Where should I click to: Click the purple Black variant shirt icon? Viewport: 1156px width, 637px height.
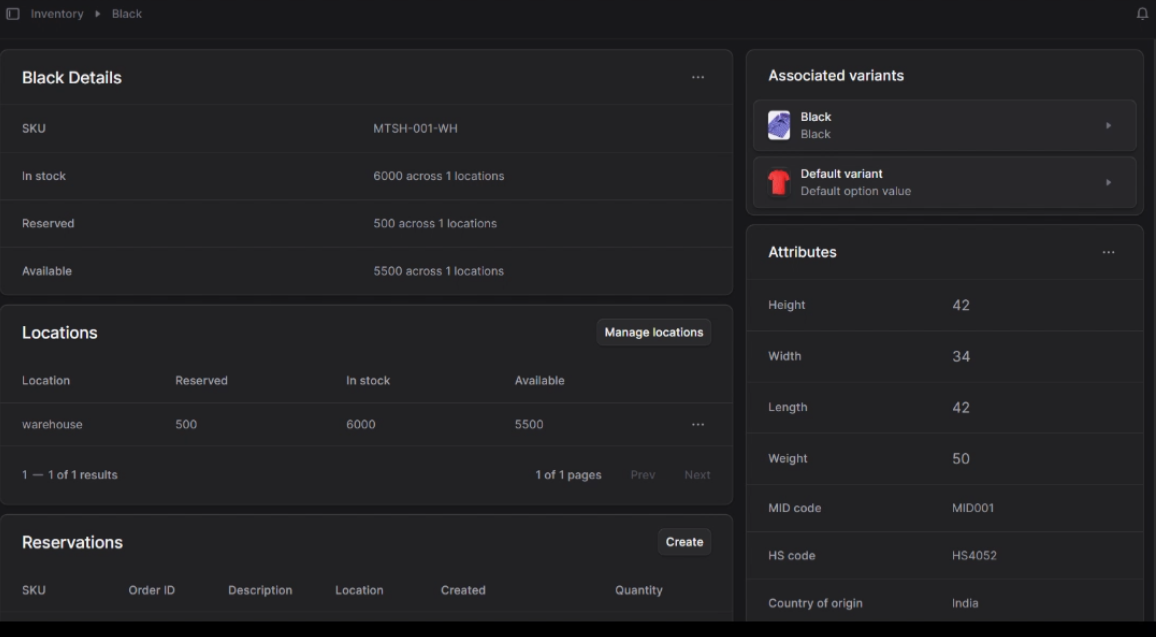[780, 124]
